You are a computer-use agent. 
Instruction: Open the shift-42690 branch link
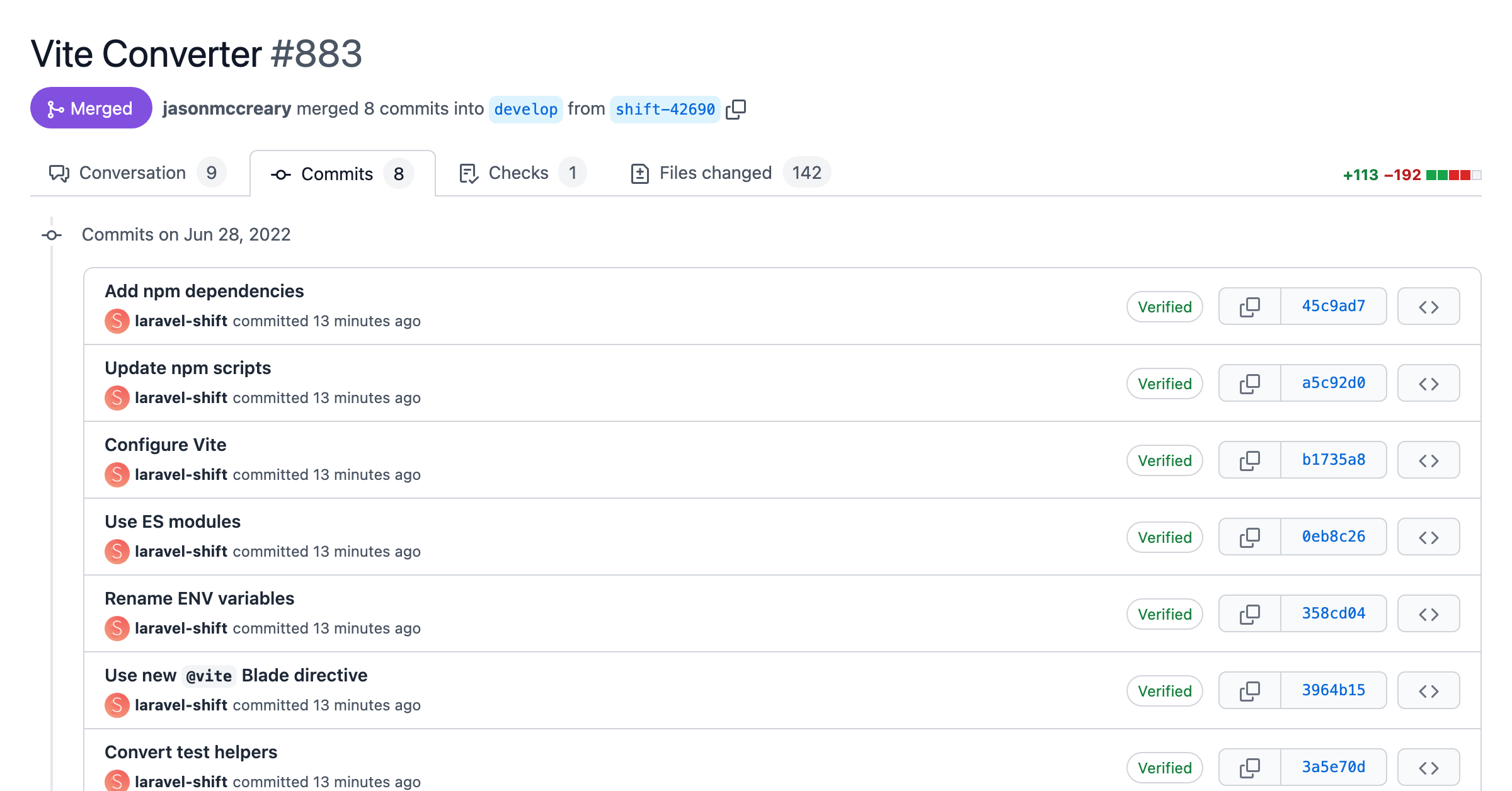pyautogui.click(x=665, y=108)
